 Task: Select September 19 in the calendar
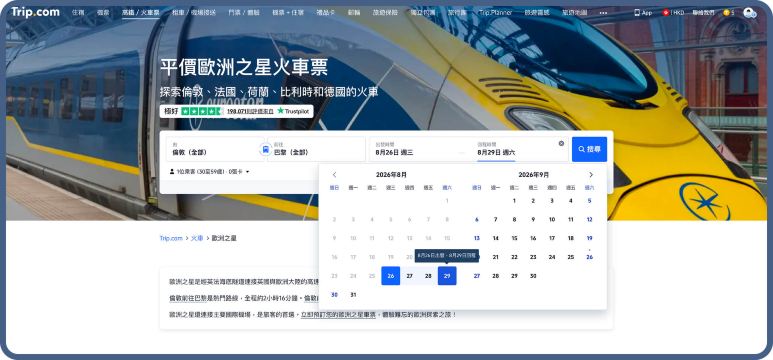tap(589, 238)
